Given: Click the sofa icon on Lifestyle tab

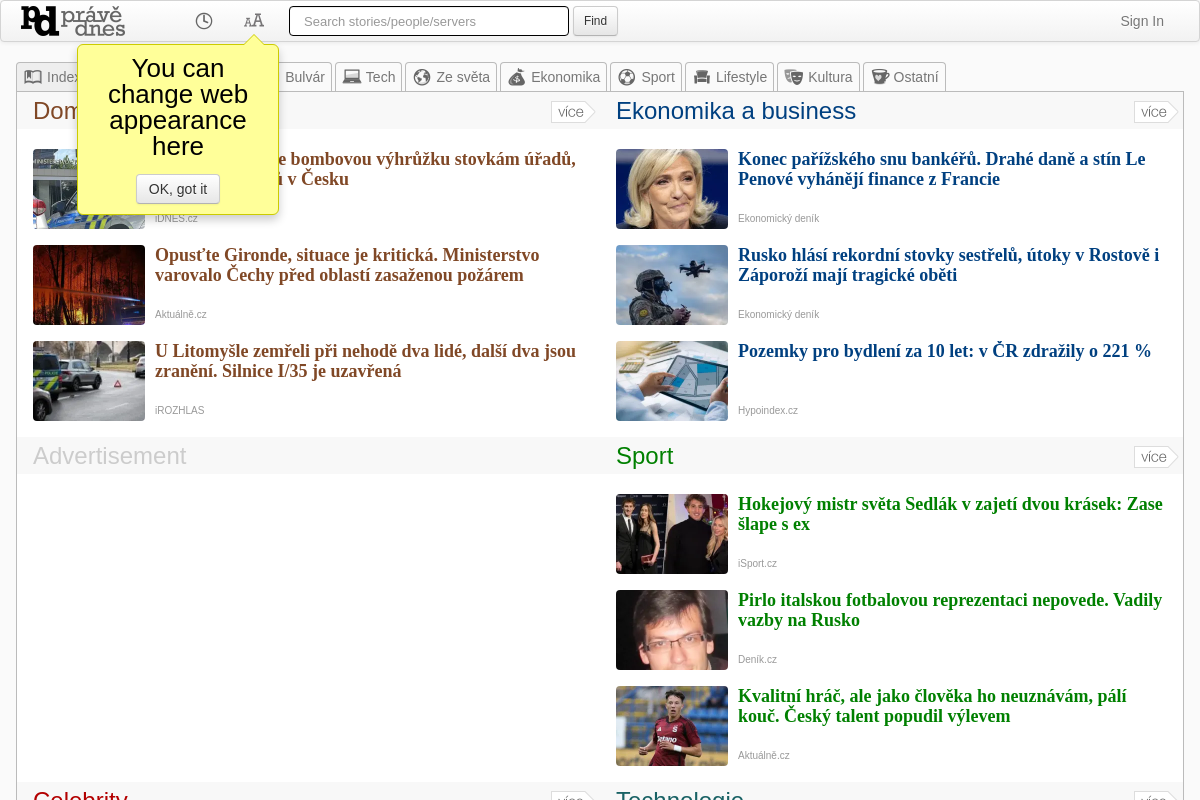Looking at the screenshot, I should pos(702,77).
